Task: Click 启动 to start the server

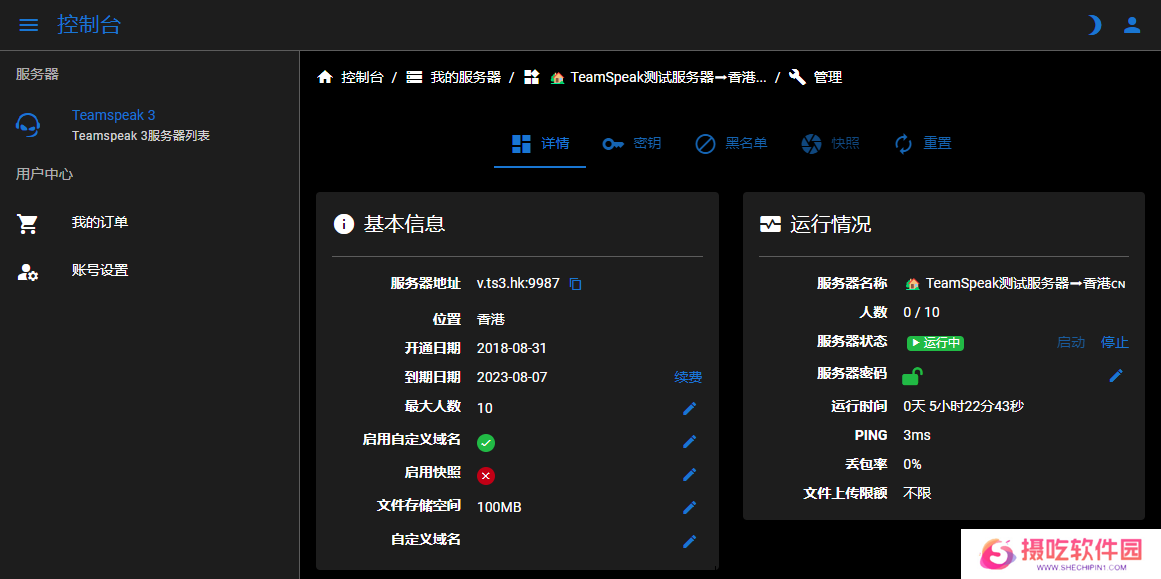Action: 1071,342
